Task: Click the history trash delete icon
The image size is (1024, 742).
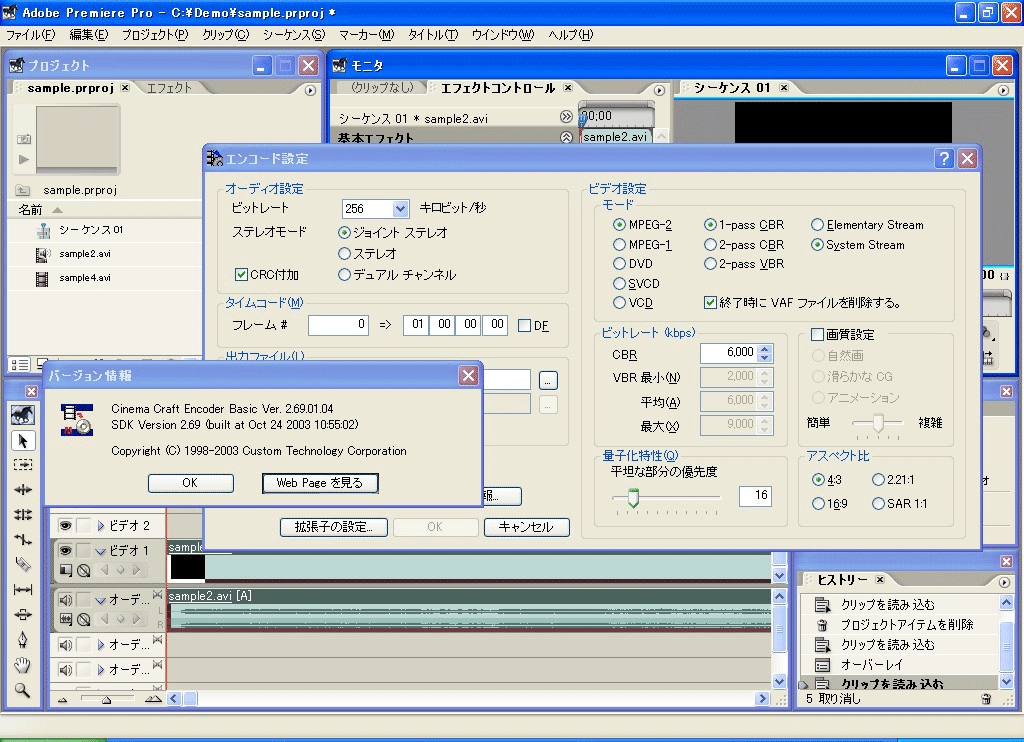Action: (986, 699)
